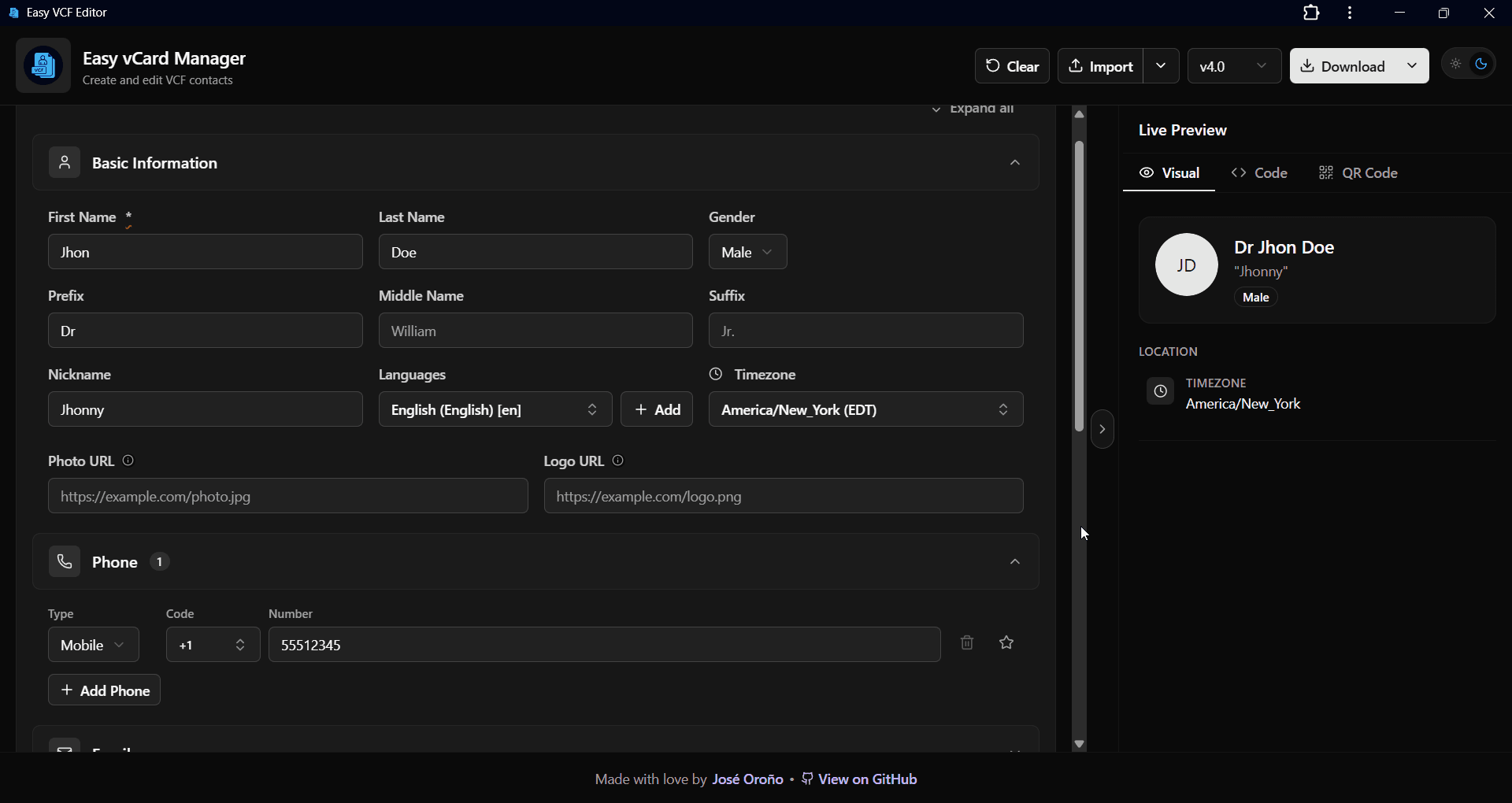Click the scrollbar down arrow
The height and width of the screenshot is (803, 1512).
pos(1080,744)
